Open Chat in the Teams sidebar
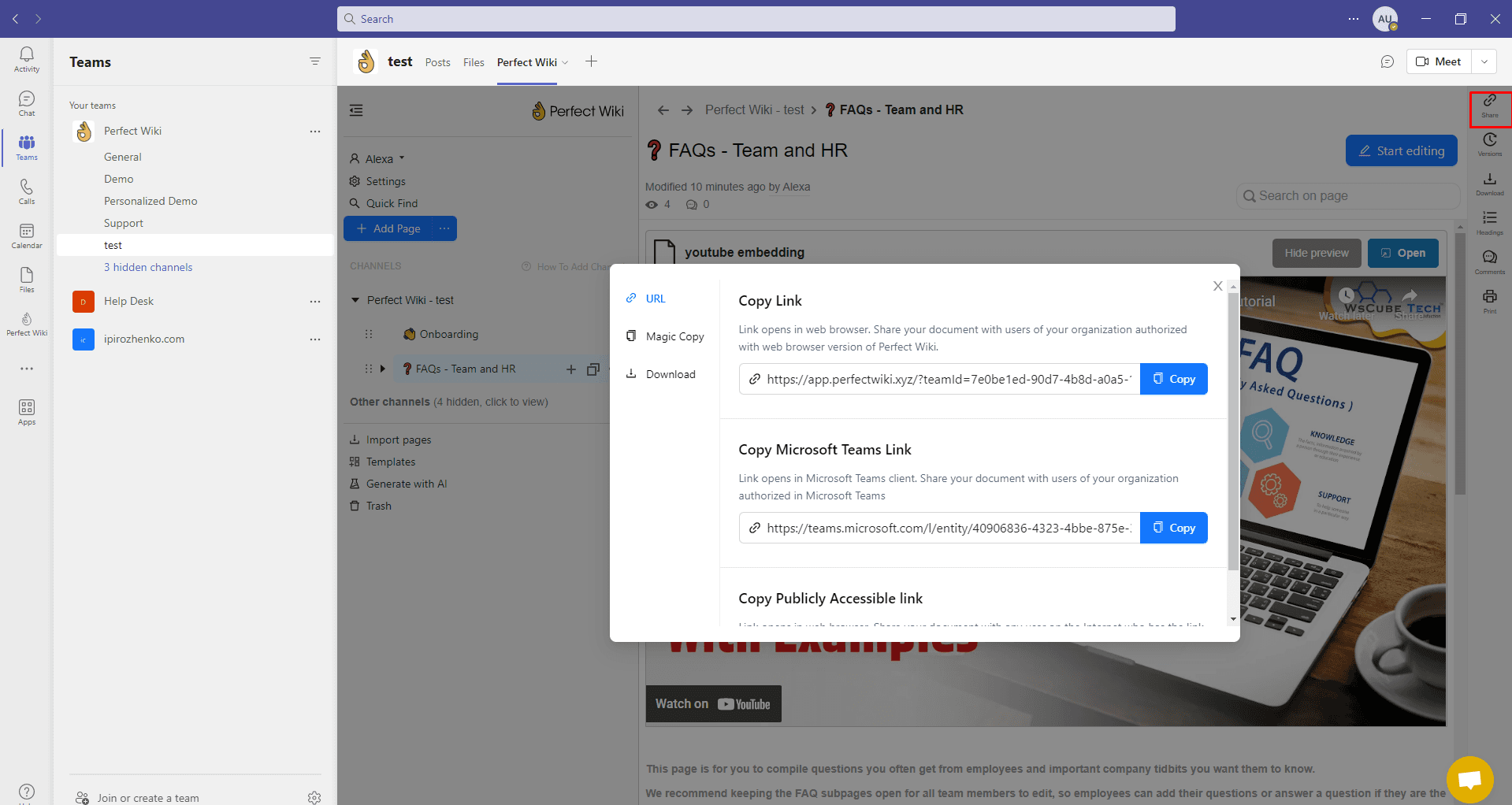 pos(27,103)
